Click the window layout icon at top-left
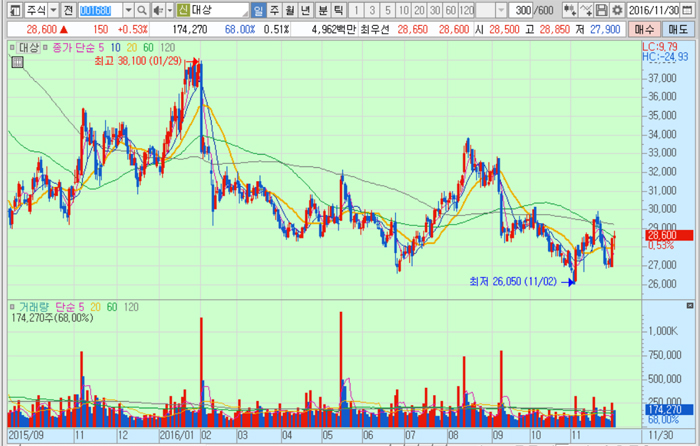 11,10
